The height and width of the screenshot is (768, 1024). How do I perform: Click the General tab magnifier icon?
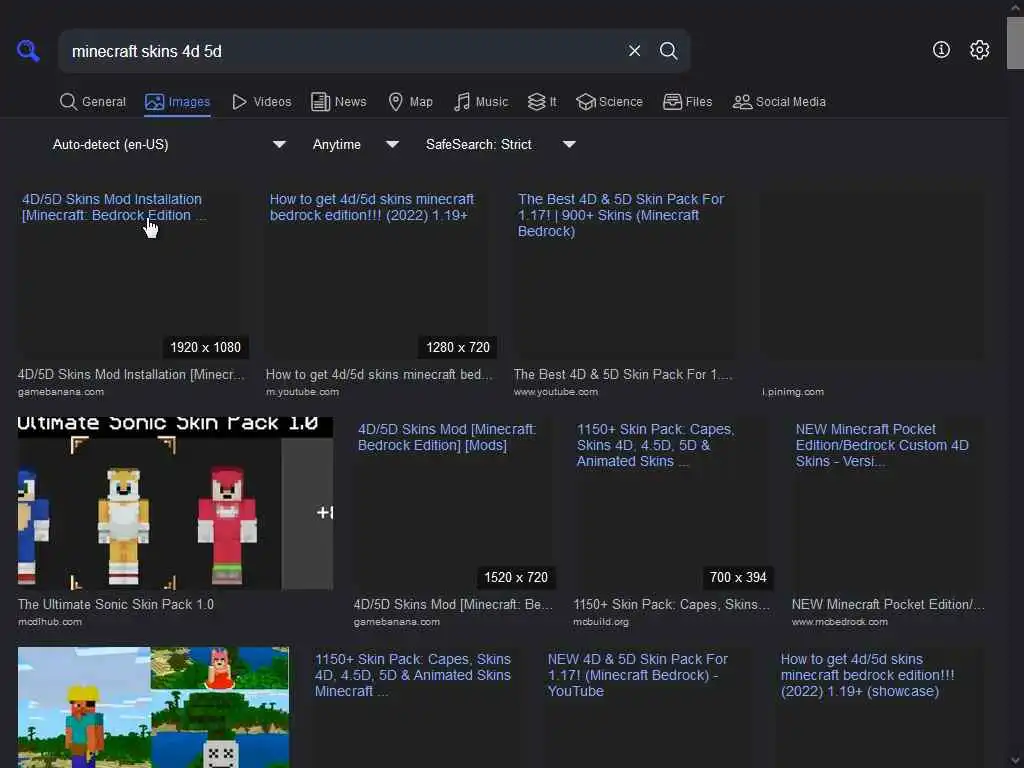tap(68, 102)
